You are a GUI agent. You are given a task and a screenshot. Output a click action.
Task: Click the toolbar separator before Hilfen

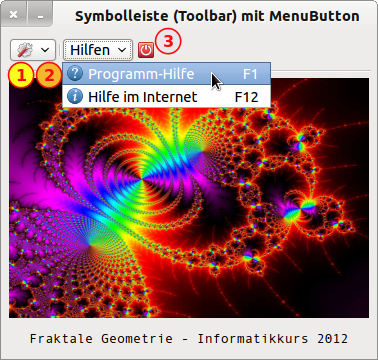60,50
